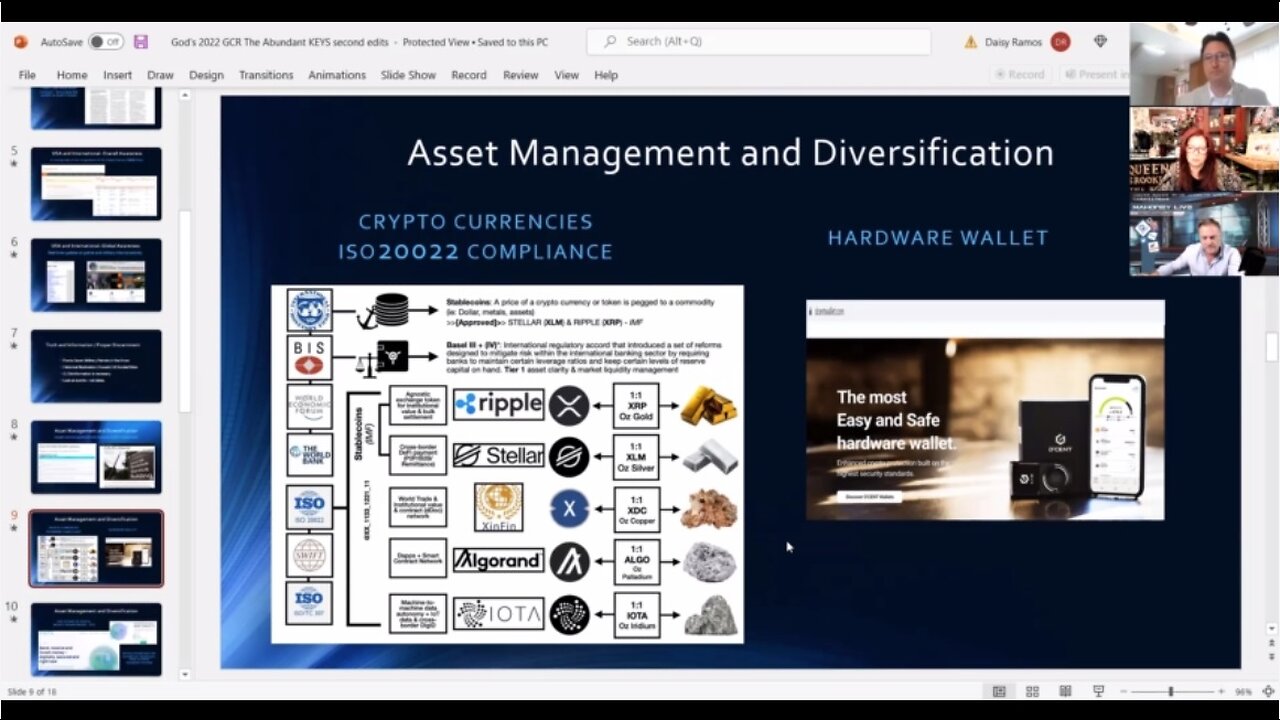The width and height of the screenshot is (1280, 720).
Task: Switch to Normal view in status bar
Action: [x=999, y=691]
